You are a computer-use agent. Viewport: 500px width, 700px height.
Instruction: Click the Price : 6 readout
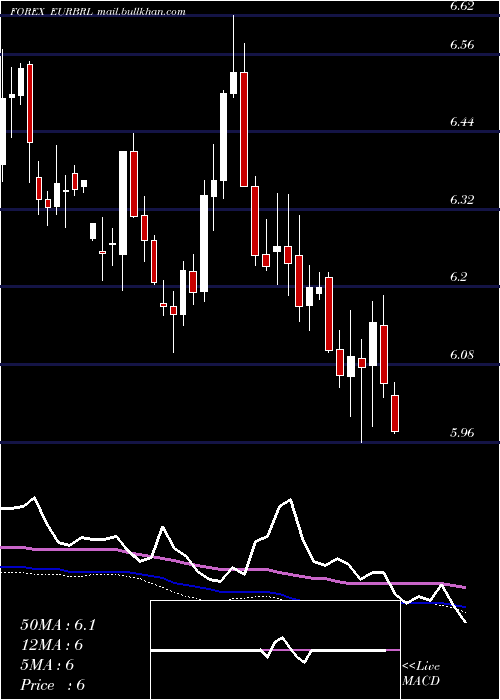coord(53,685)
